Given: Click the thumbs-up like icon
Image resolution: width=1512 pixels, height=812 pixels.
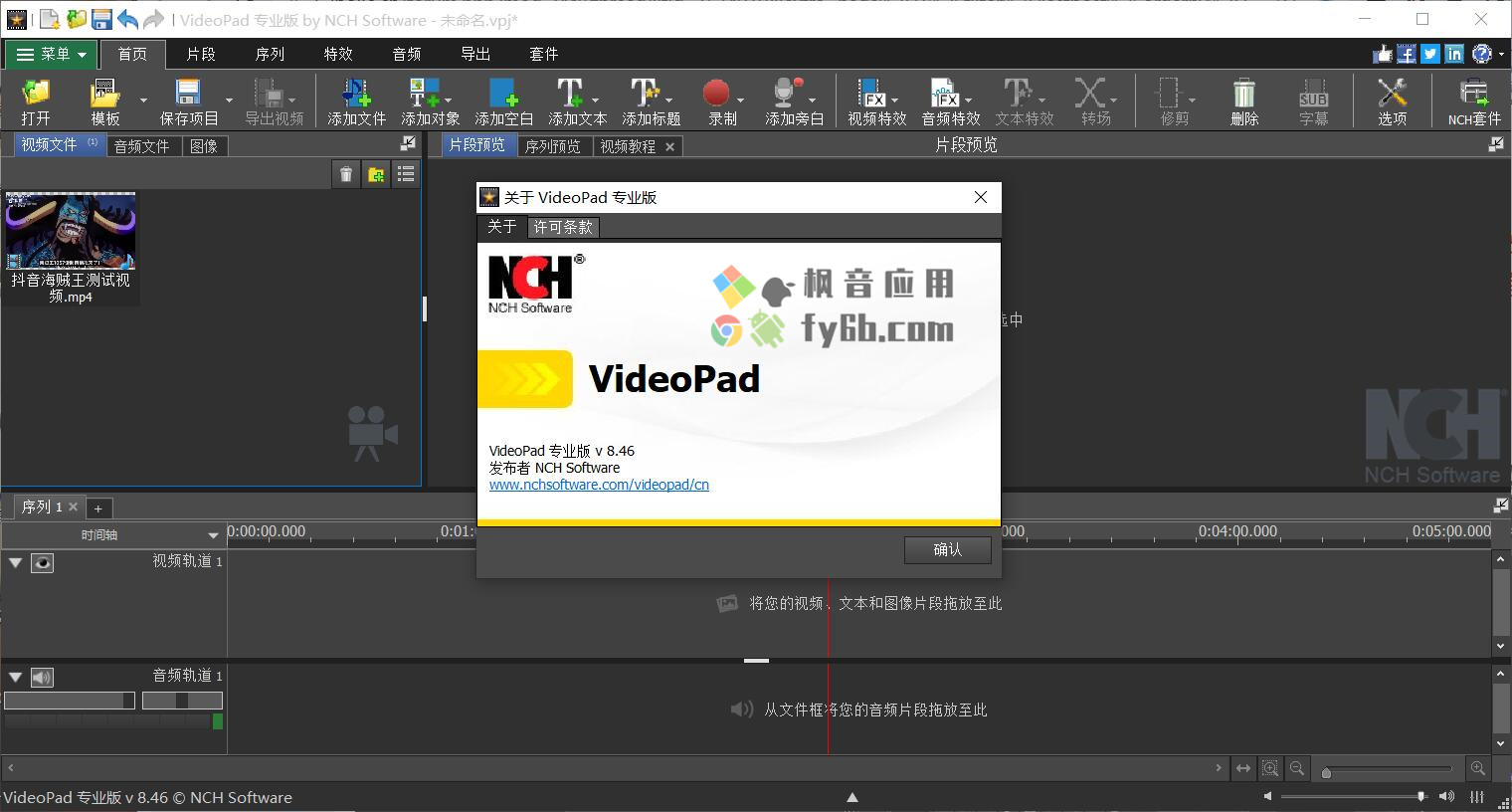Looking at the screenshot, I should [1383, 54].
